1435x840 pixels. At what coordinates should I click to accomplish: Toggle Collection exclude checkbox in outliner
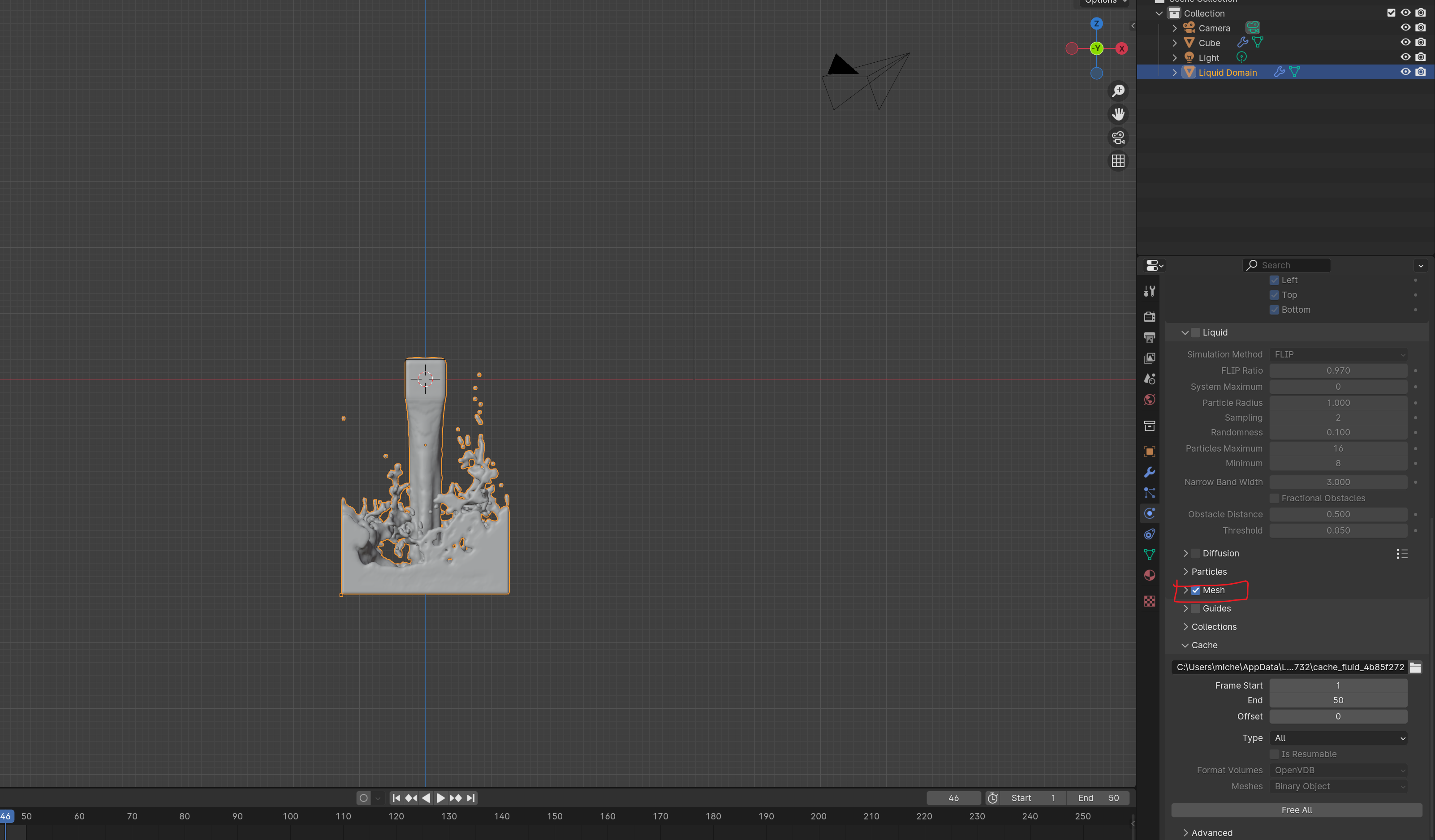coord(1391,13)
